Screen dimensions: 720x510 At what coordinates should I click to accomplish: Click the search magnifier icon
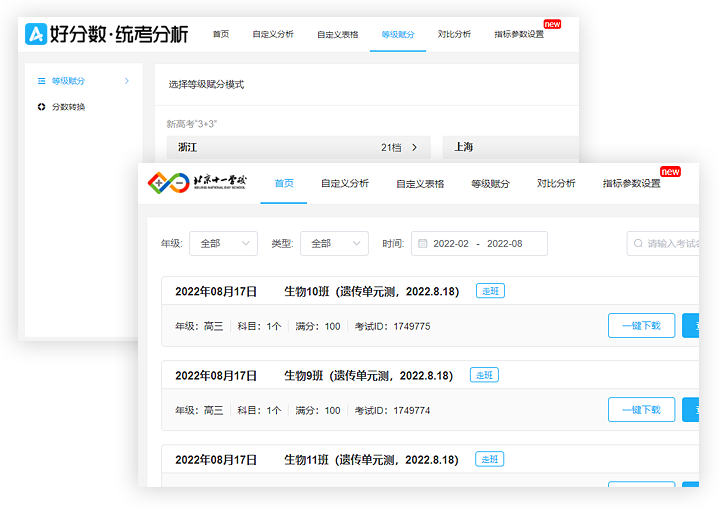[x=637, y=243]
